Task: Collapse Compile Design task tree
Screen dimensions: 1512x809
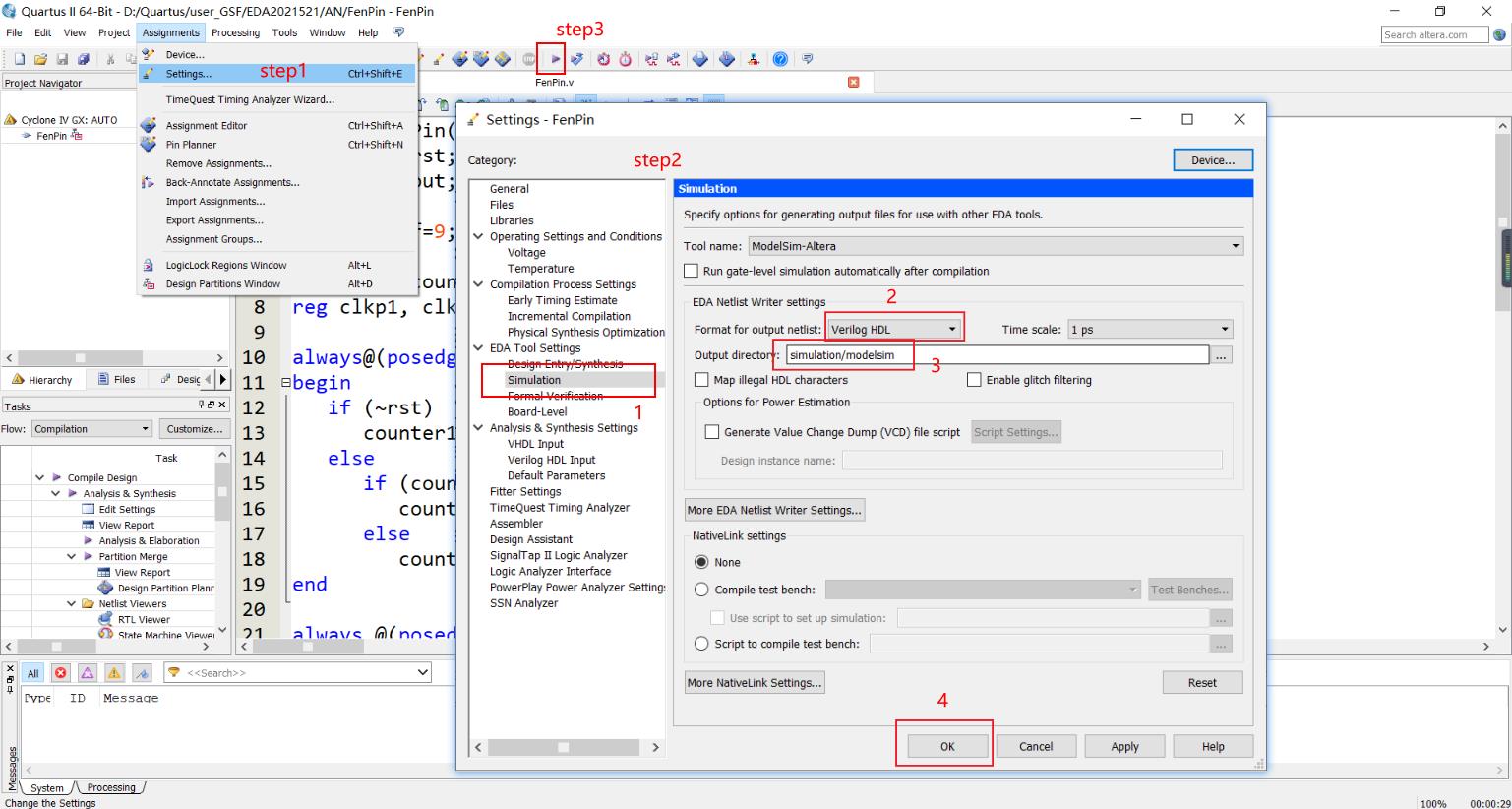Action: tap(40, 477)
